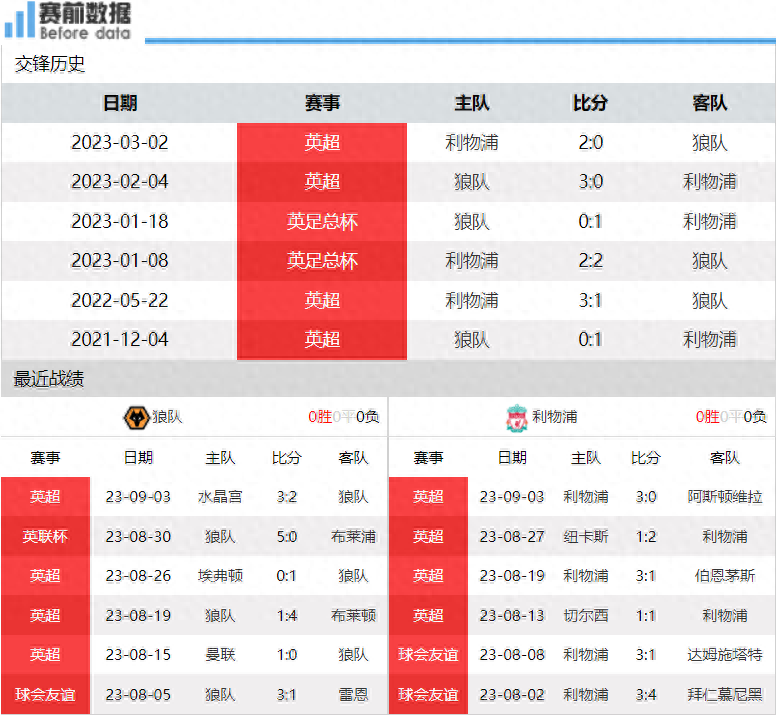Select the 23-08-27 date cell
Image resolution: width=776 pixels, height=715 pixels.
[x=512, y=536]
